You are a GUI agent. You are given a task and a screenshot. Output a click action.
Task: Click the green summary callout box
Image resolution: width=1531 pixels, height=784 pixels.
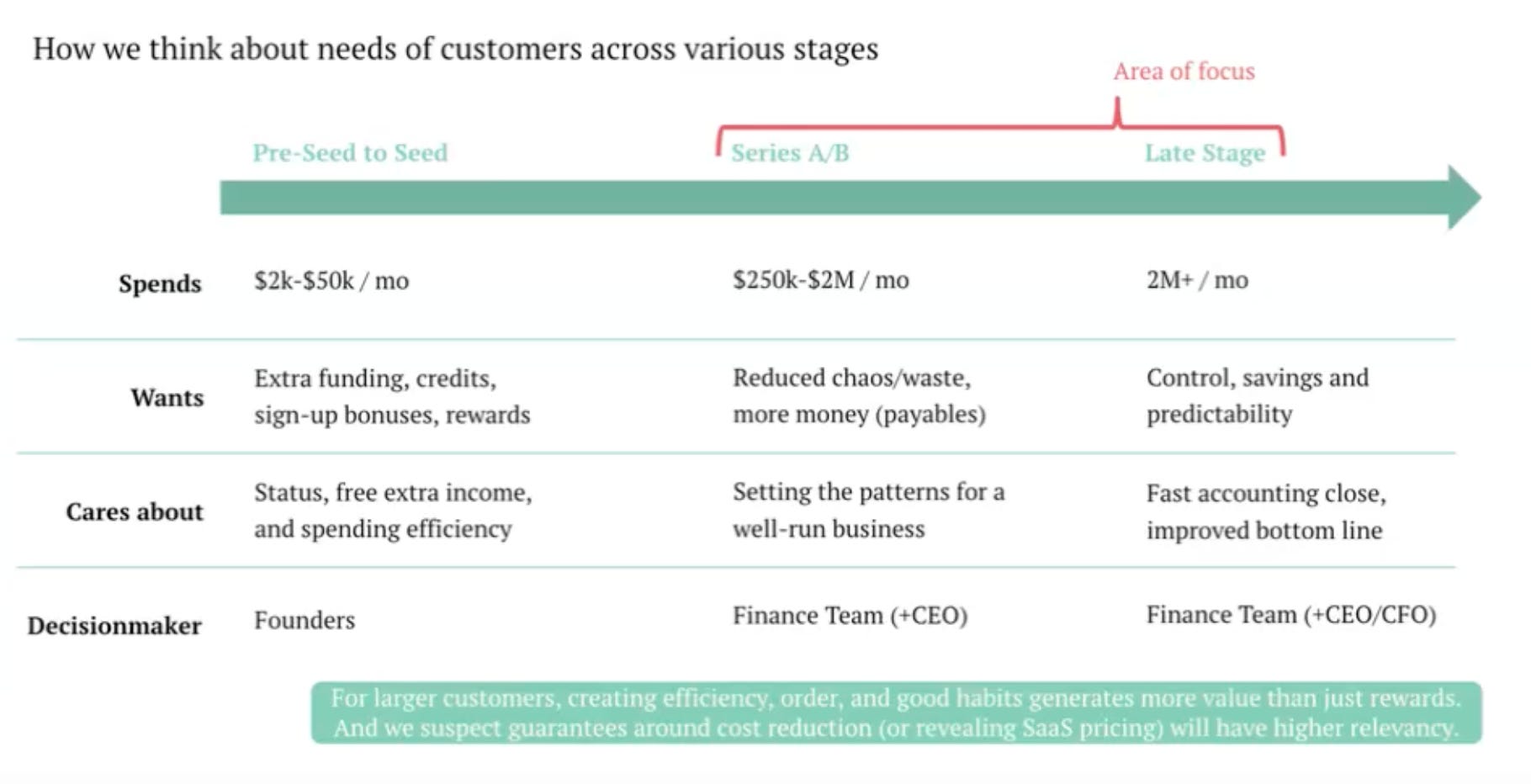[896, 712]
